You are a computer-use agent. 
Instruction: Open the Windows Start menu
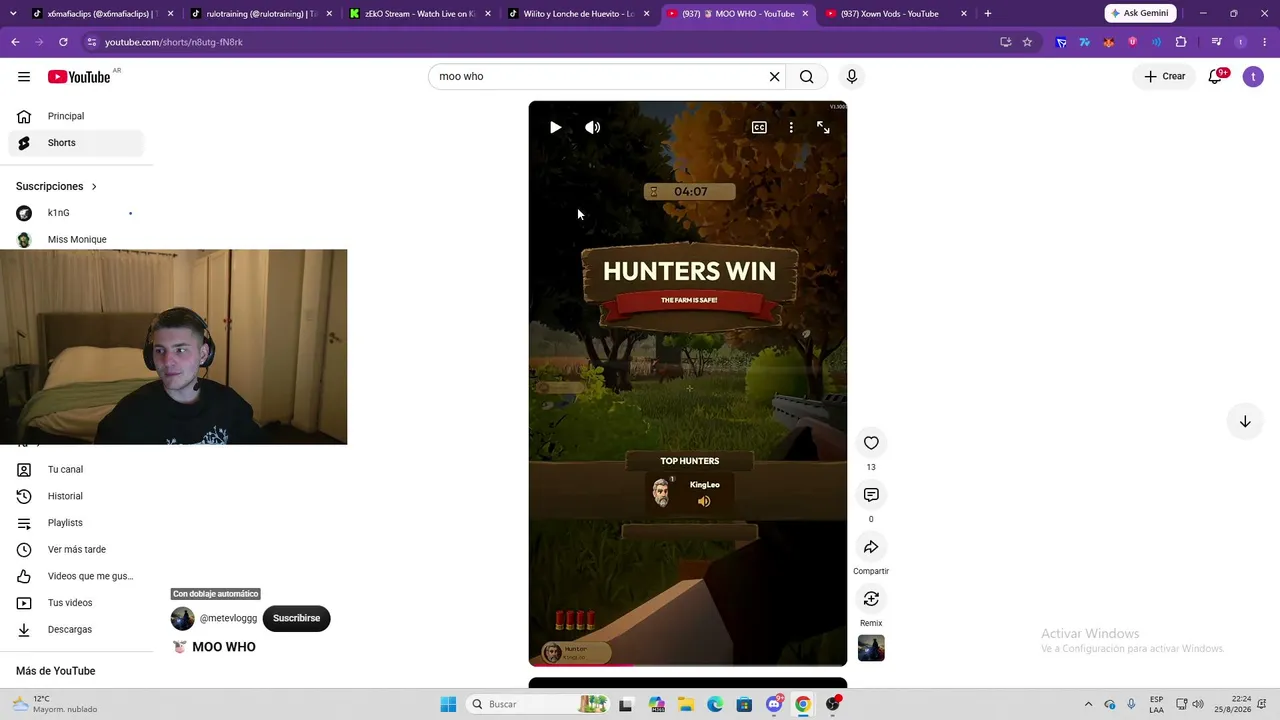pos(448,704)
